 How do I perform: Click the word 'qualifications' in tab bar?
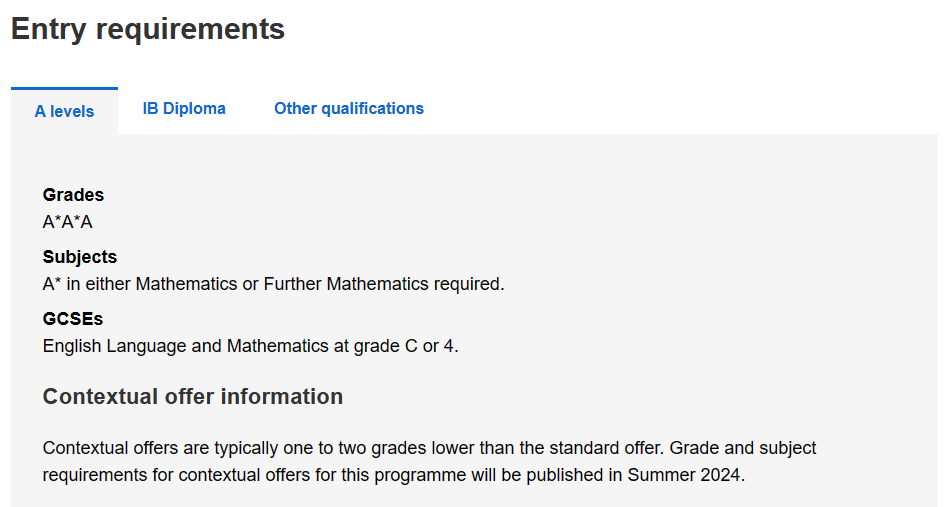(372, 109)
